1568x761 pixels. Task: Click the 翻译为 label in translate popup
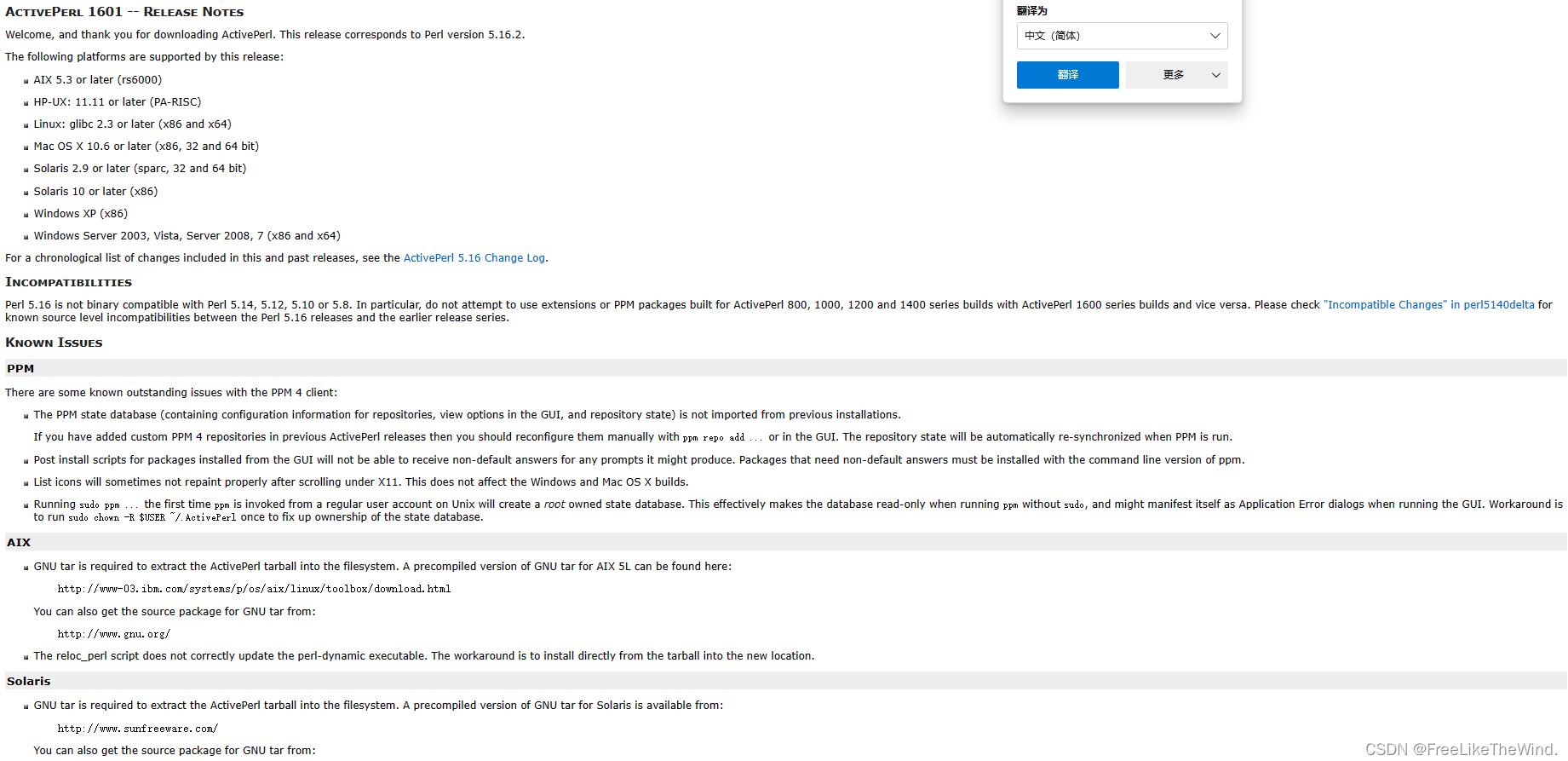[x=1031, y=11]
